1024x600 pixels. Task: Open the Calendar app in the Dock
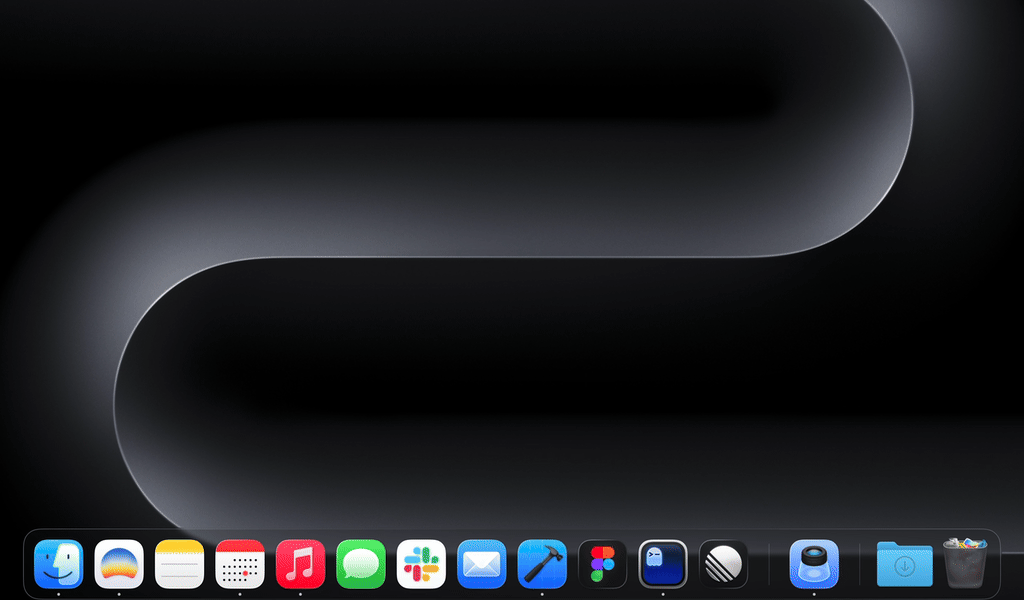[x=240, y=564]
